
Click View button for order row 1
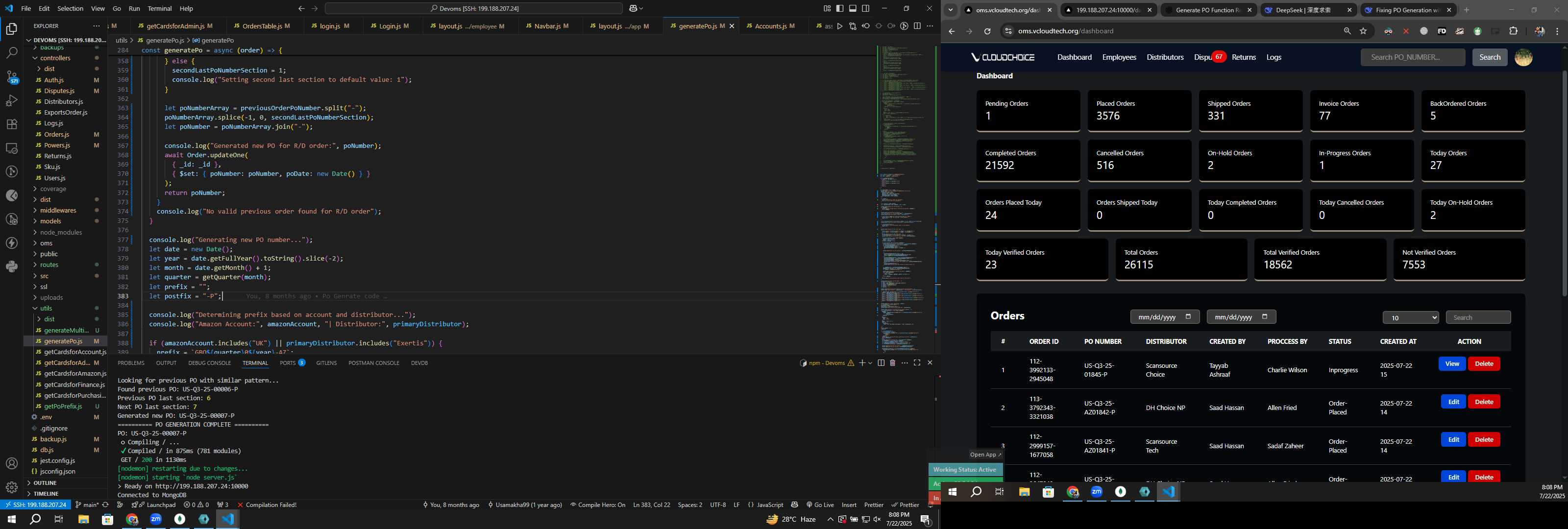coord(1452,364)
